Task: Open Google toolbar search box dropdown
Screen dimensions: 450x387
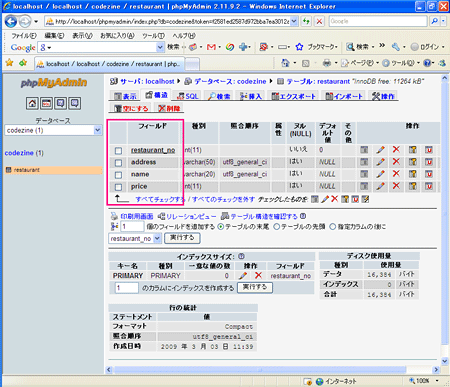Action: click(160, 47)
